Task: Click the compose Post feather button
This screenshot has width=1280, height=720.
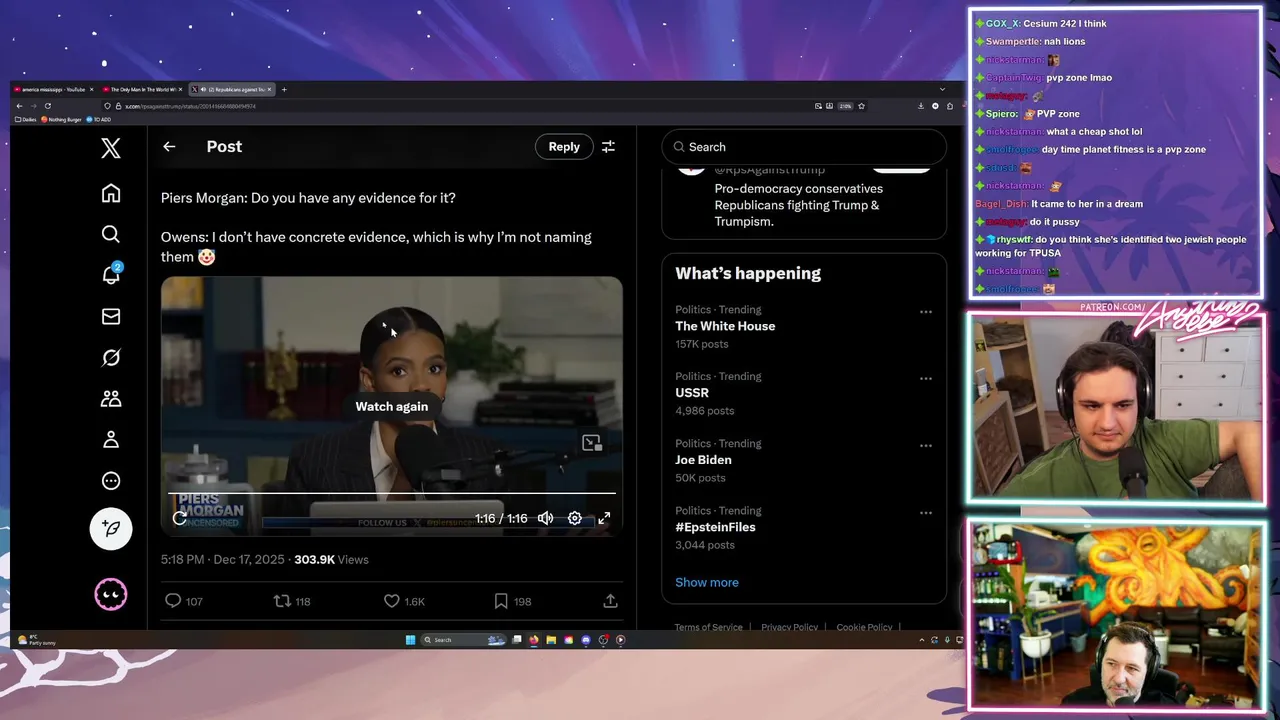Action: (x=111, y=528)
